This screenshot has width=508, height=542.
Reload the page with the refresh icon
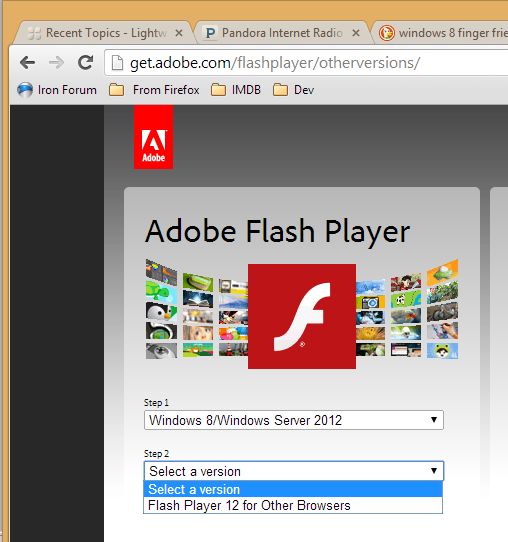pyautogui.click(x=85, y=62)
